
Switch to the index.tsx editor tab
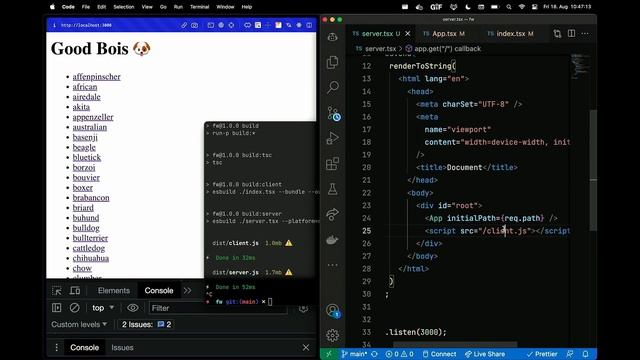pyautogui.click(x=511, y=33)
